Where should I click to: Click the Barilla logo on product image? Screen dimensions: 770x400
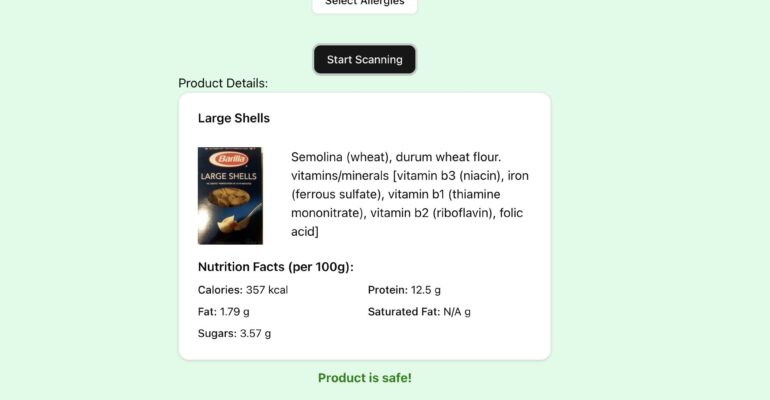click(230, 159)
